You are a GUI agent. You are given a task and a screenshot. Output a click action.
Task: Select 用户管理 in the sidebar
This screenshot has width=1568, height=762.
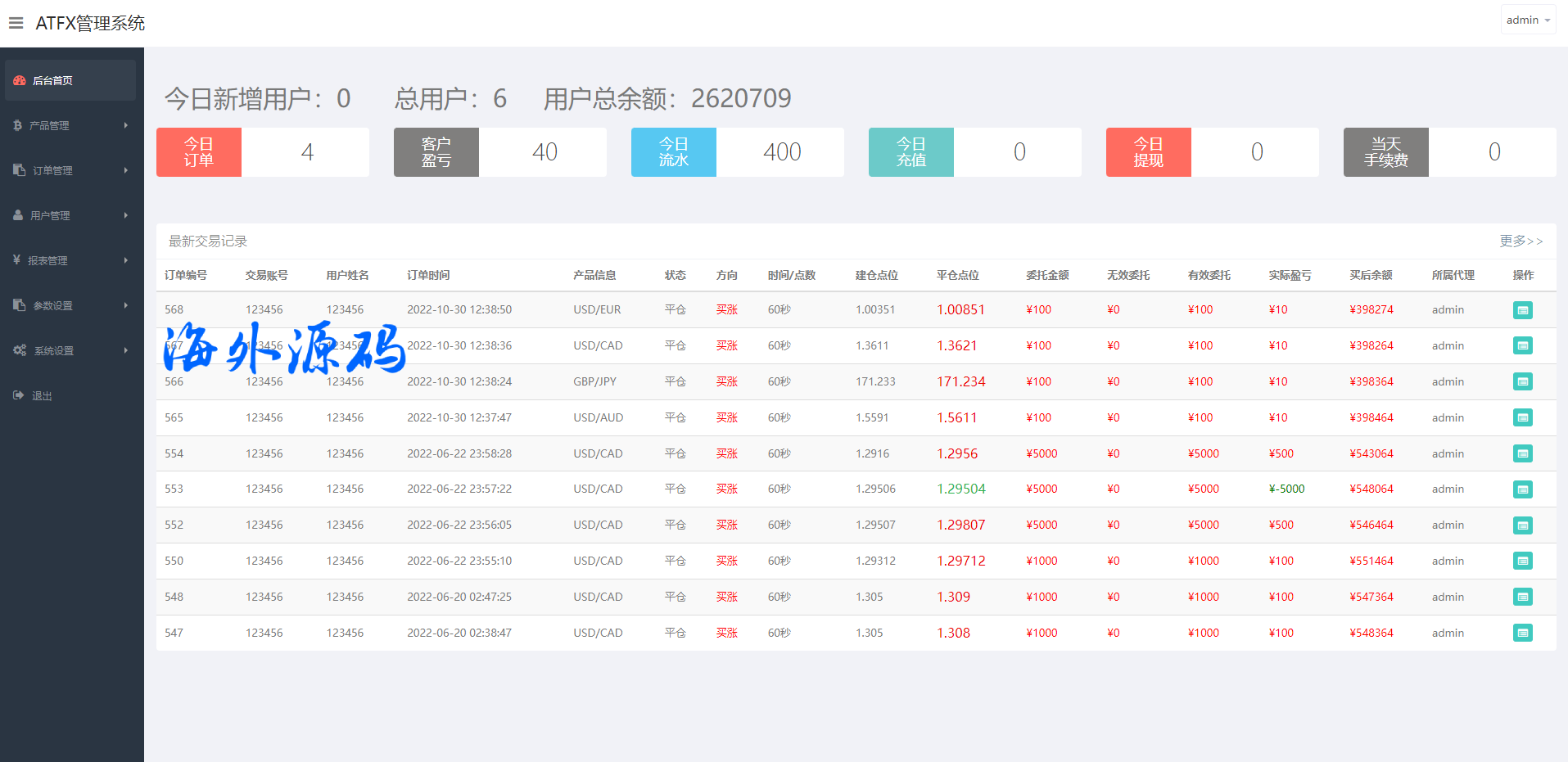50,215
